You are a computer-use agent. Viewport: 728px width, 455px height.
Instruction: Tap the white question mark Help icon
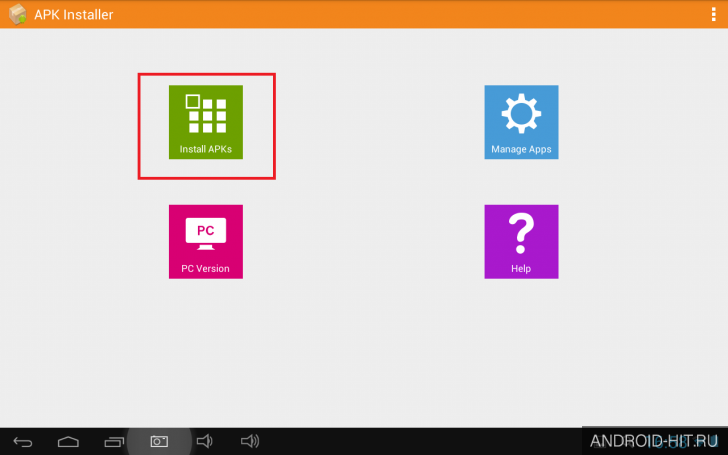[x=521, y=233]
